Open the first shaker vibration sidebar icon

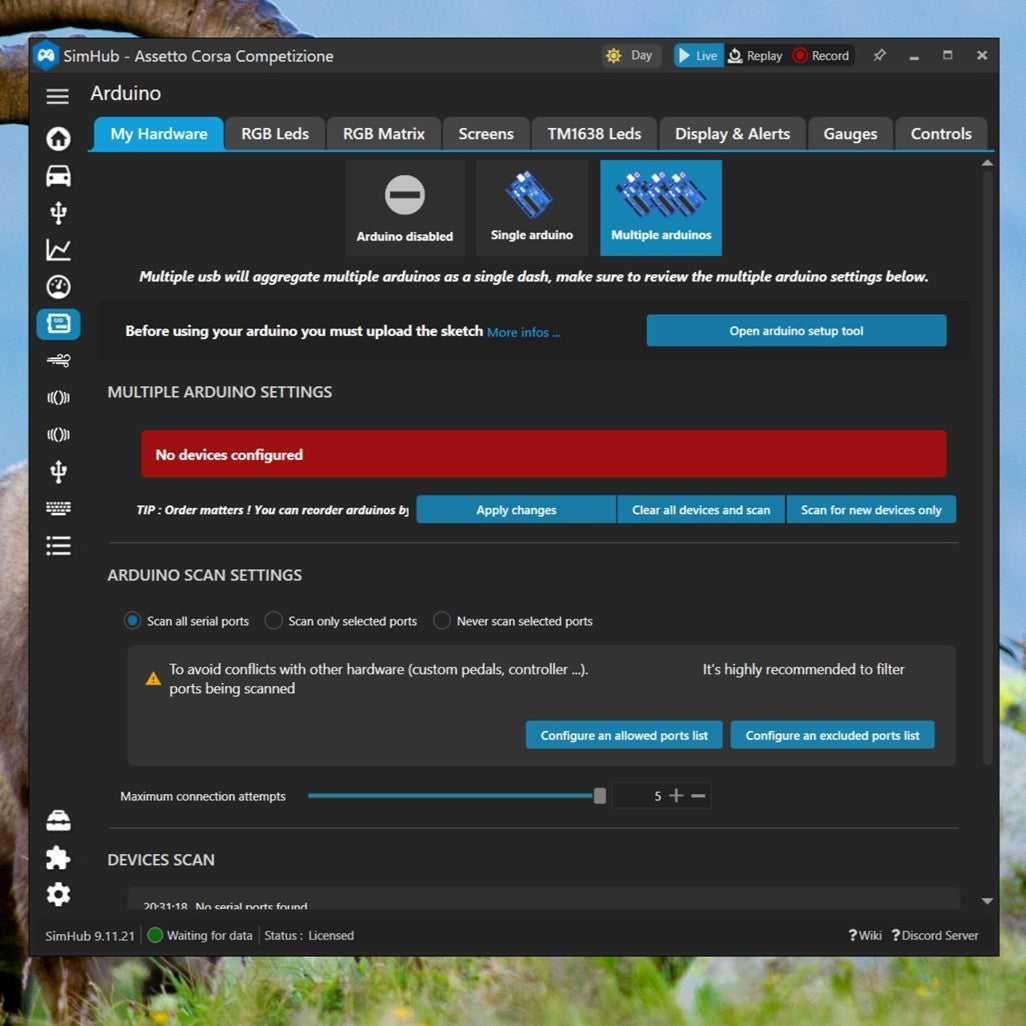coord(58,397)
